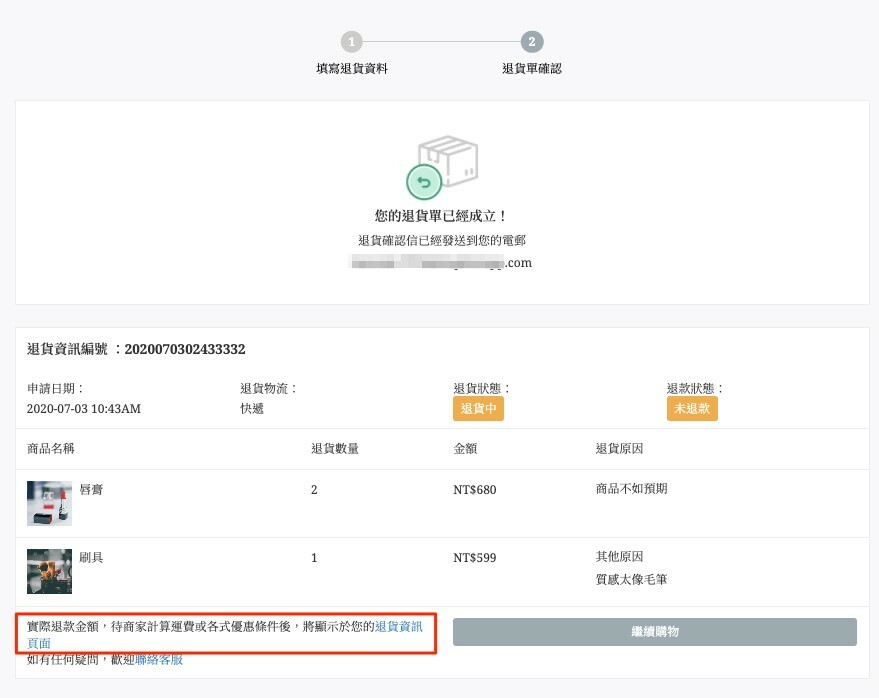879x698 pixels.
Task: Click the 退貨原因 column header
Action: click(x=619, y=449)
